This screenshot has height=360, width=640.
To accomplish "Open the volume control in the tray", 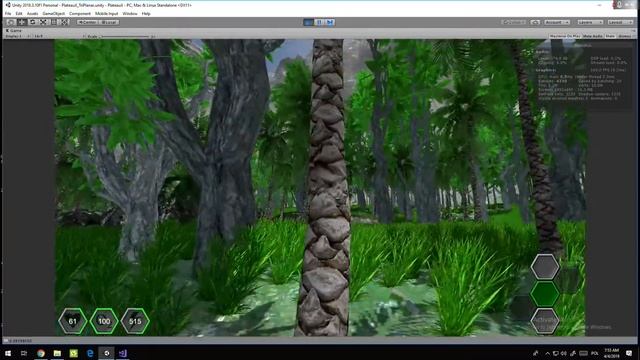I will [564, 353].
